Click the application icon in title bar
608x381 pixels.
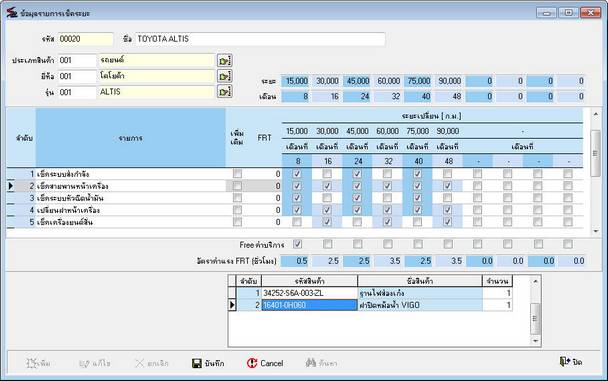(12, 13)
